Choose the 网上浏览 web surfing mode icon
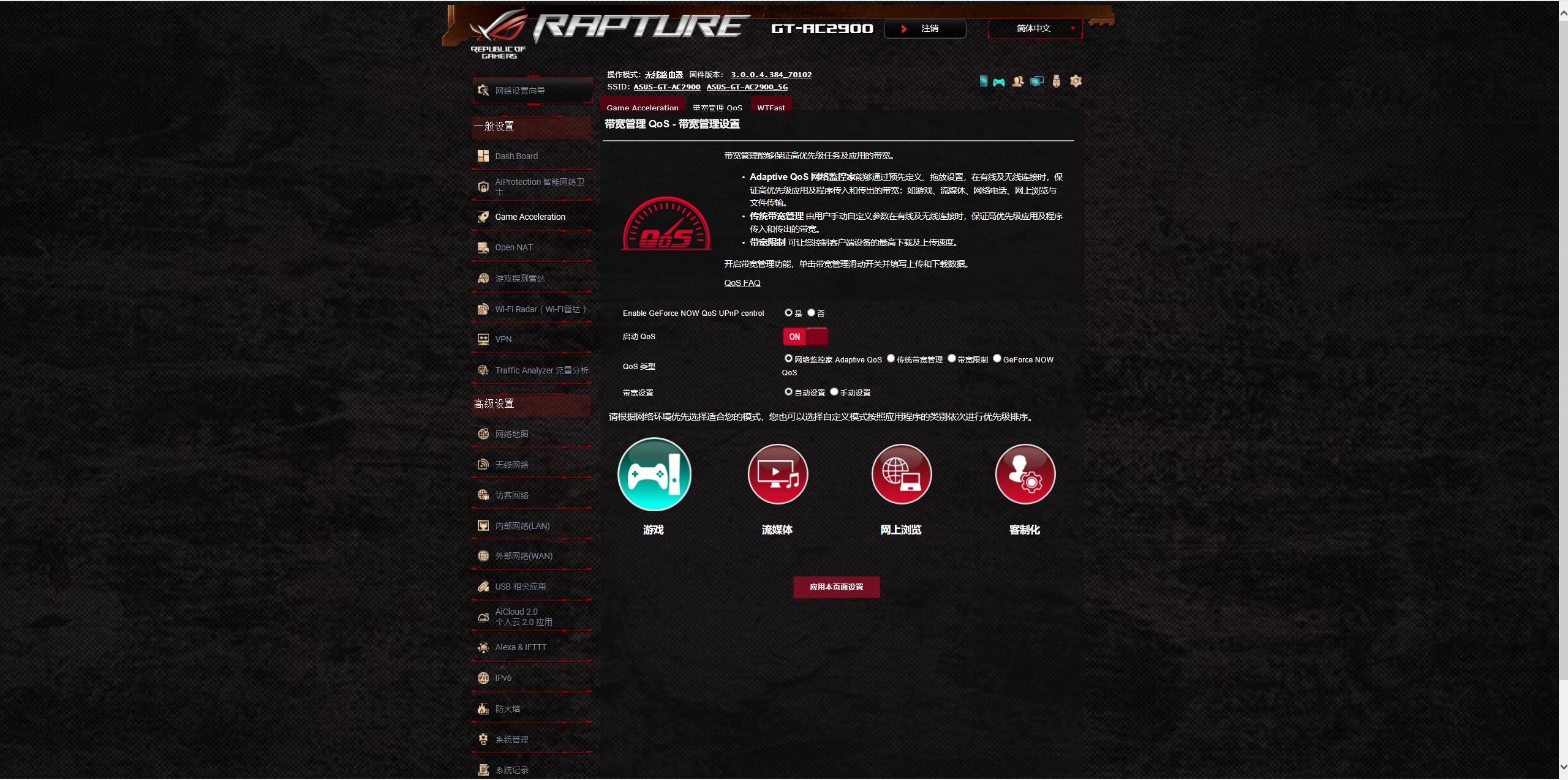This screenshot has height=780, width=1568. click(901, 474)
